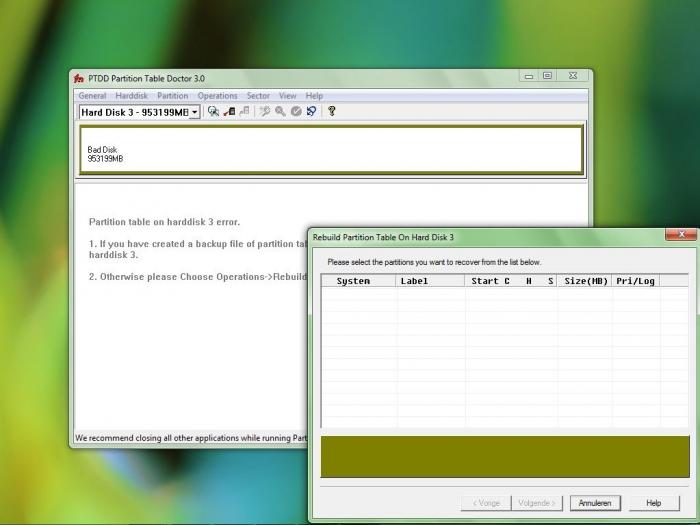The image size is (700, 525).
Task: Click the disabled Volgende button
Action: tap(537, 503)
